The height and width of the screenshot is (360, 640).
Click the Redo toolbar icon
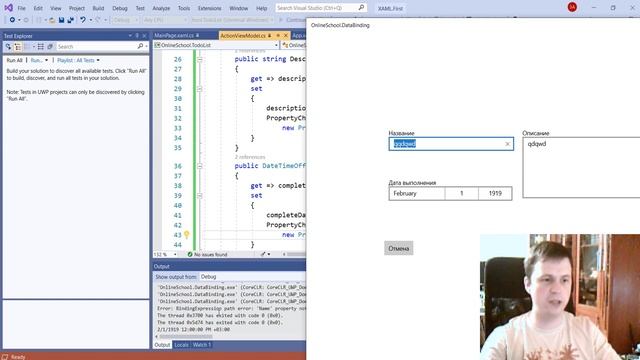tap(98, 20)
